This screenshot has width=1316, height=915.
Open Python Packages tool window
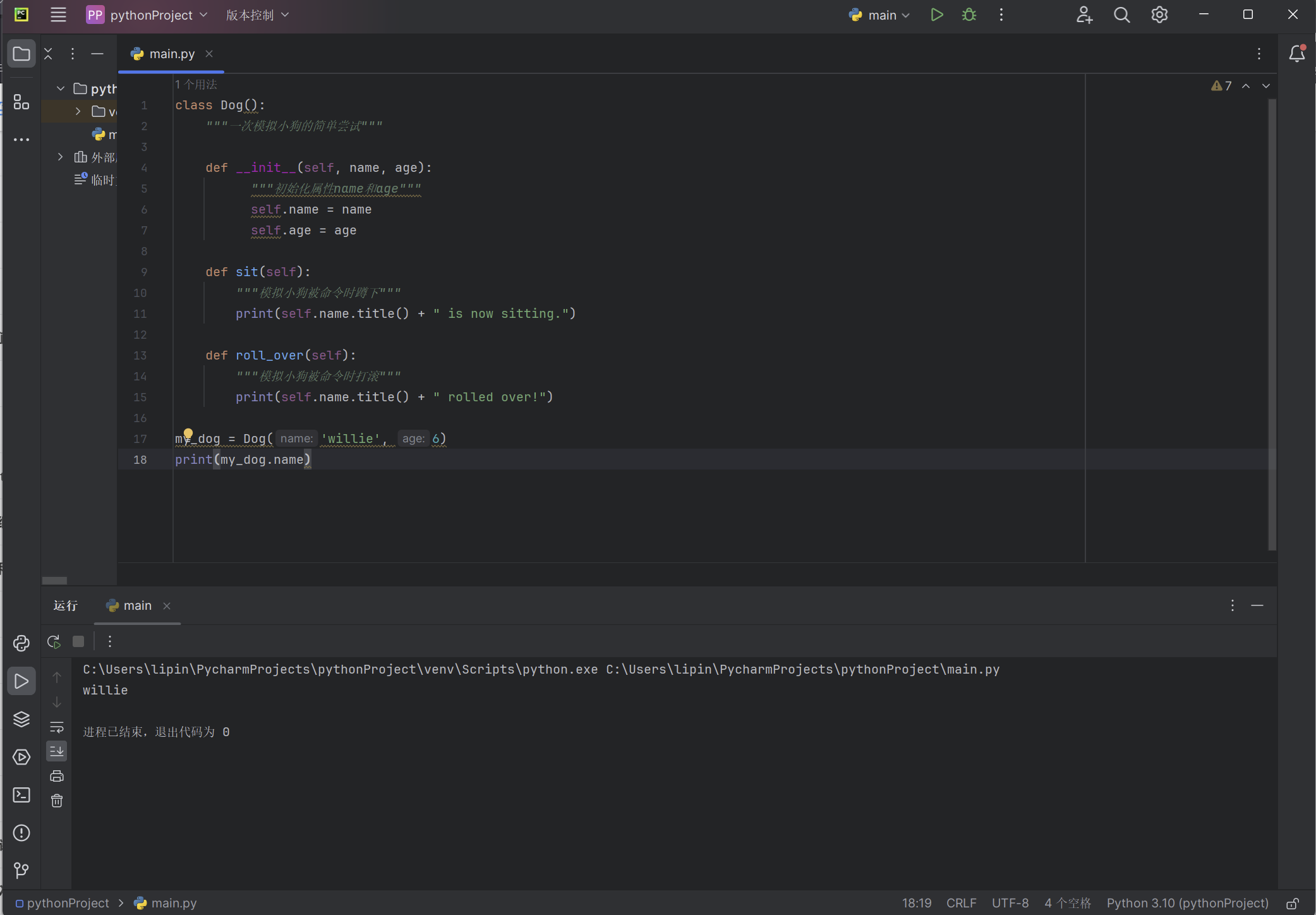[x=21, y=719]
